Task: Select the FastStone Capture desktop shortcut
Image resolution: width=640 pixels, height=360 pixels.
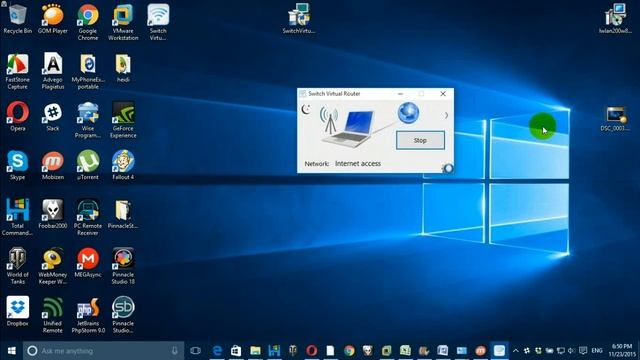Action: tap(18, 71)
